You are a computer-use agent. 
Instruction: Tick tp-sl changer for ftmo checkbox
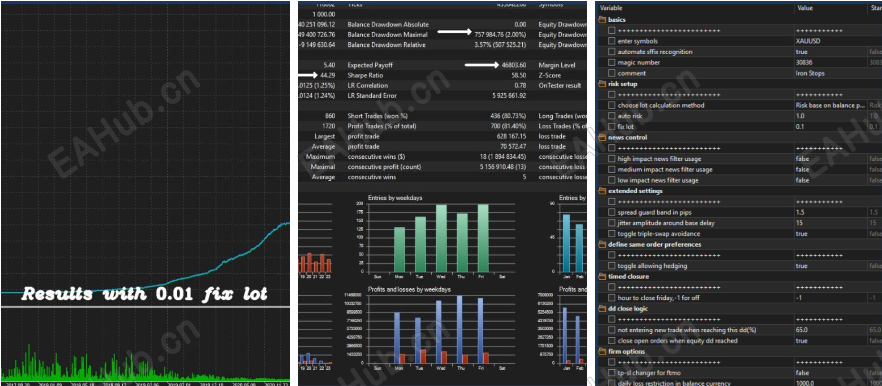[612, 372]
